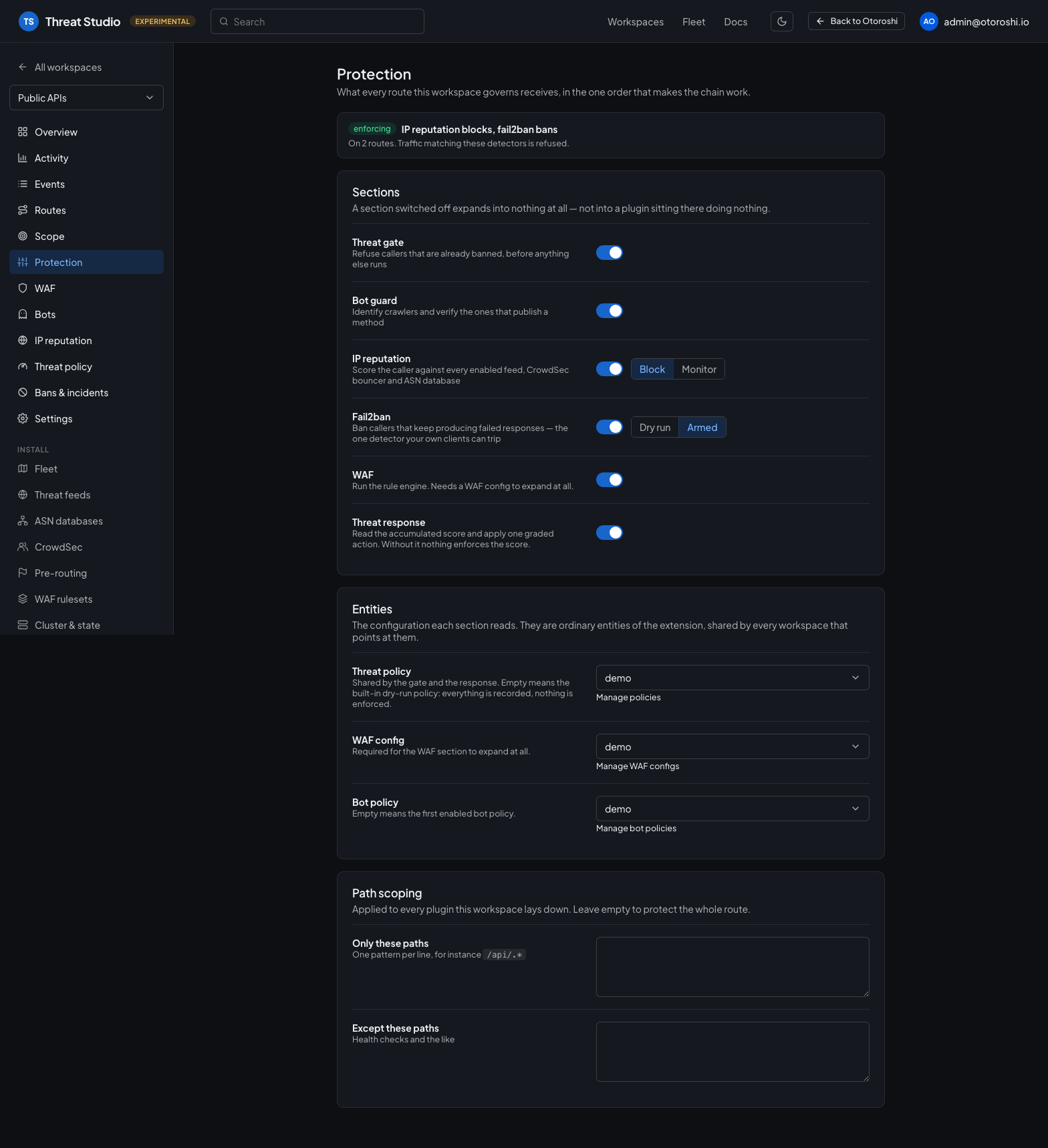Open the Public APIs workspace dropdown
This screenshot has width=1048, height=1148.
click(x=86, y=98)
